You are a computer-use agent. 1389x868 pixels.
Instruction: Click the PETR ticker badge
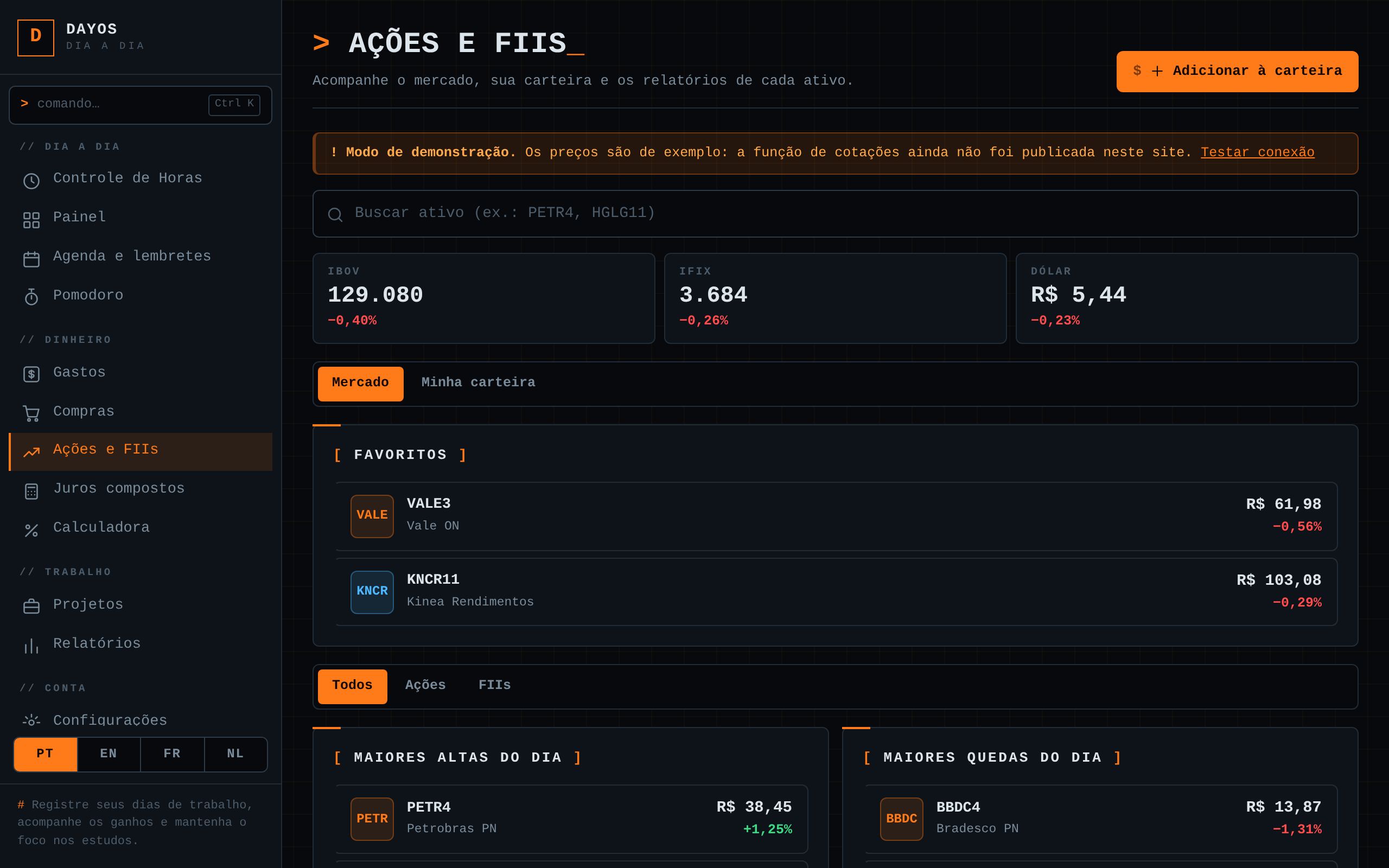click(372, 819)
